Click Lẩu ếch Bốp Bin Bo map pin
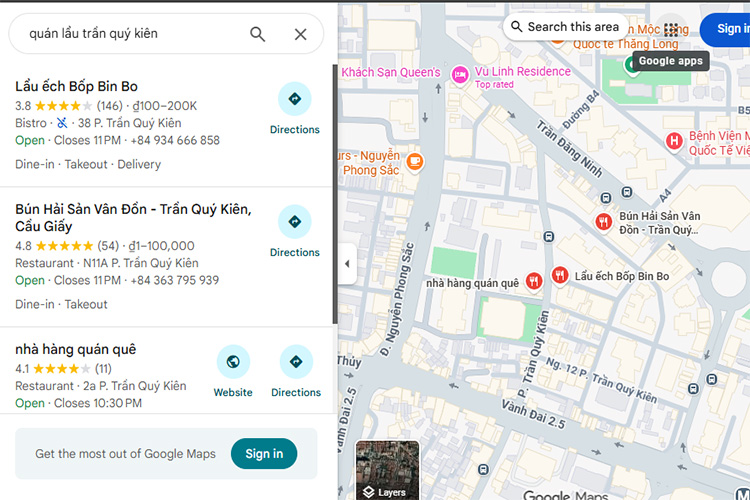Viewport: 750px width, 500px height. 560,276
